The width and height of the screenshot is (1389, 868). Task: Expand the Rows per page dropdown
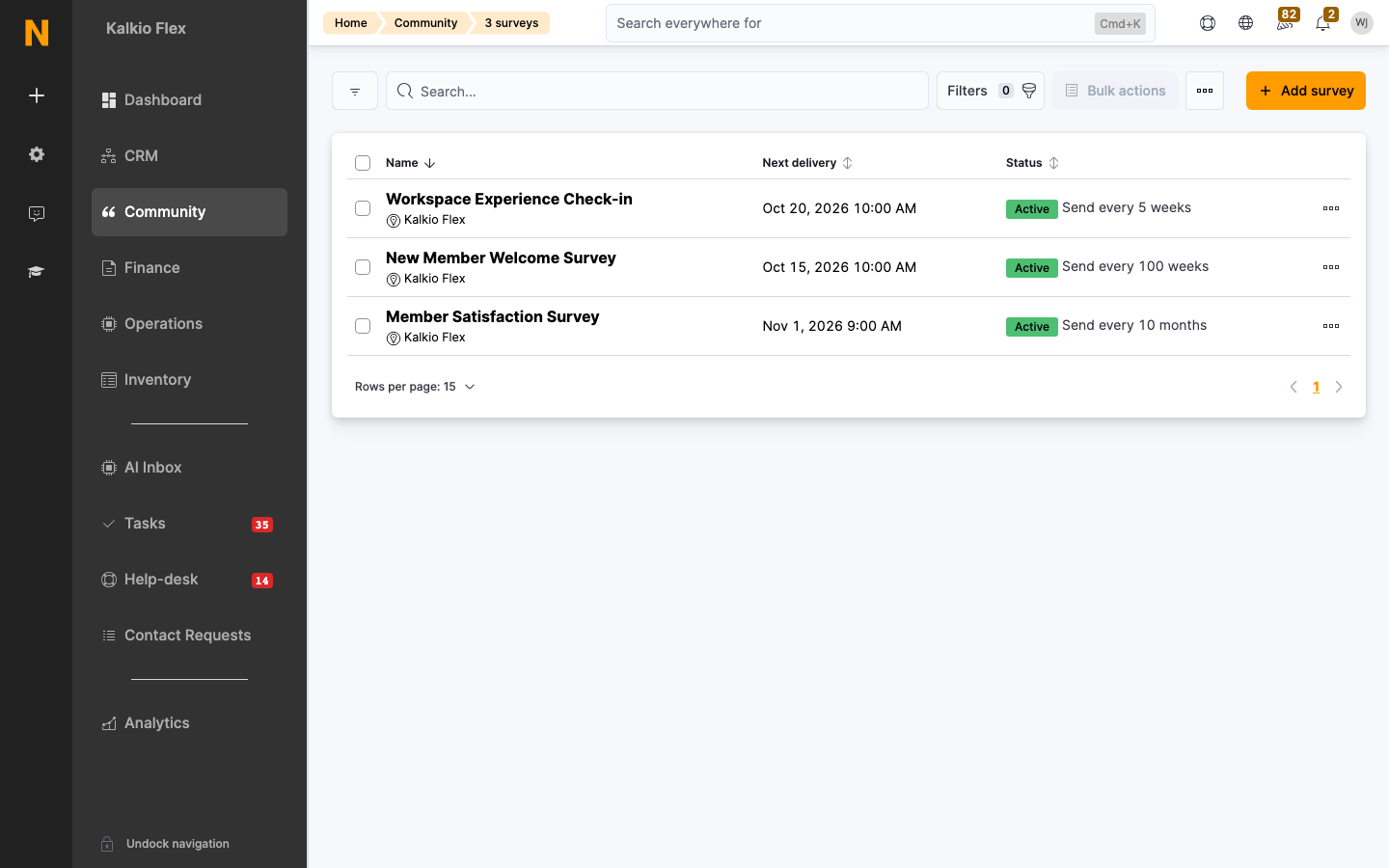415,387
